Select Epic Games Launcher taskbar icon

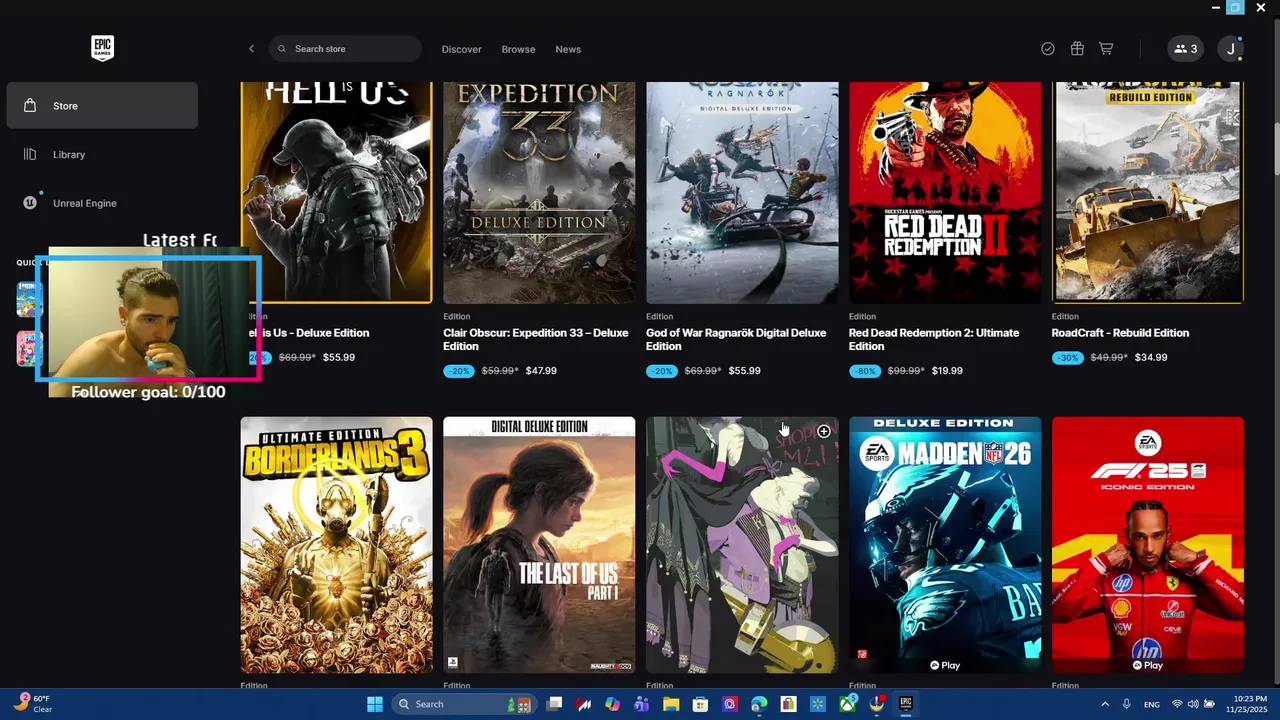click(905, 704)
